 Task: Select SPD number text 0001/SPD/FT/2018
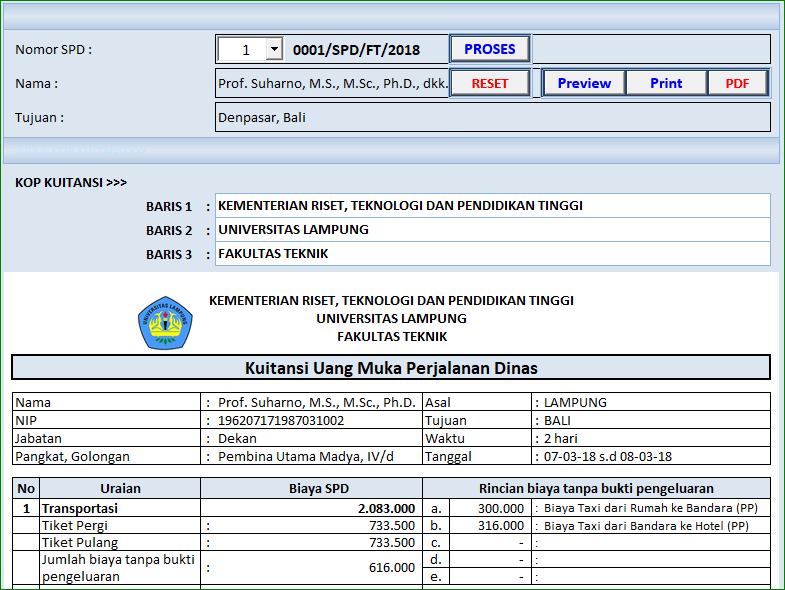pos(356,50)
